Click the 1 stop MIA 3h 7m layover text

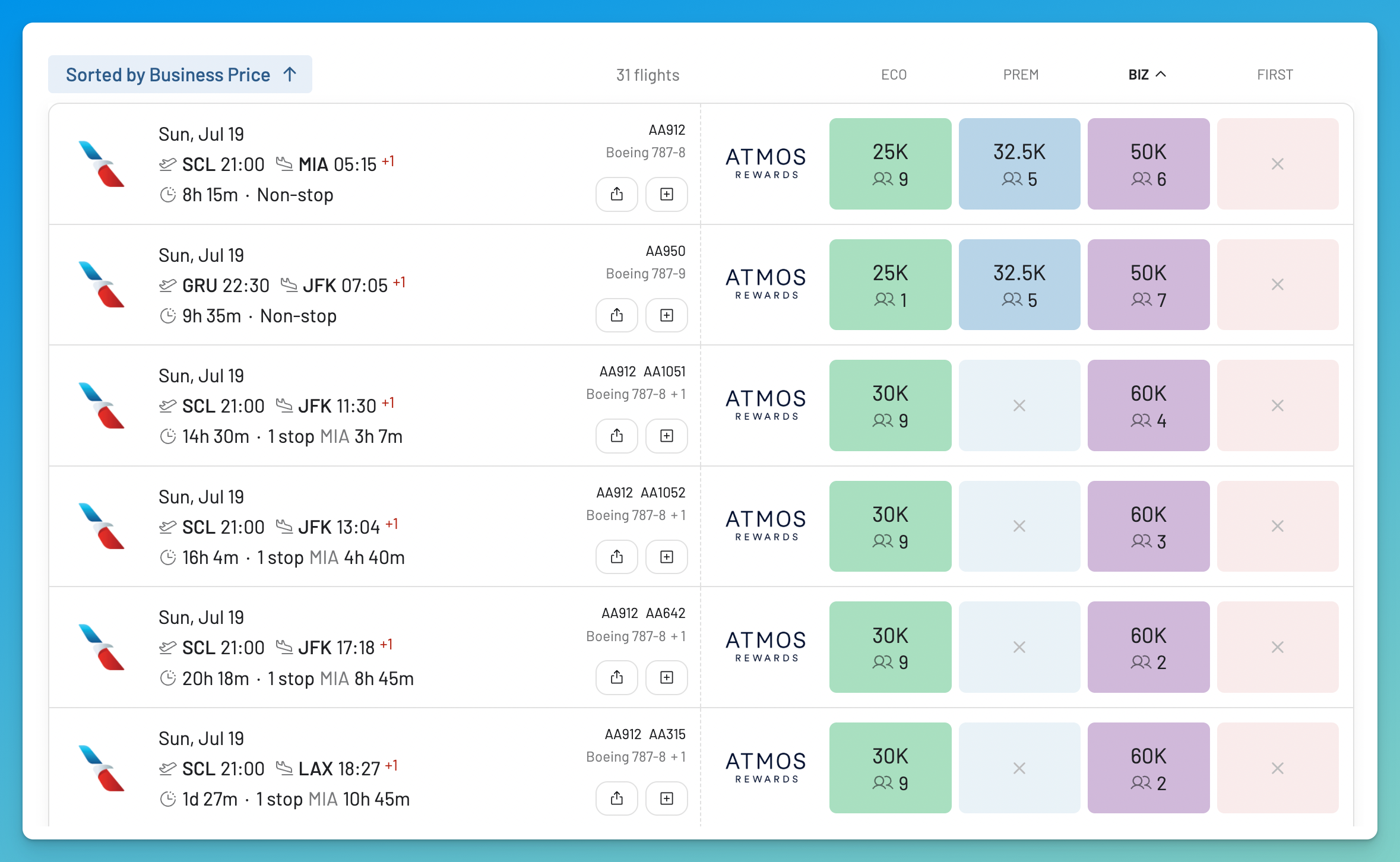pos(335,436)
